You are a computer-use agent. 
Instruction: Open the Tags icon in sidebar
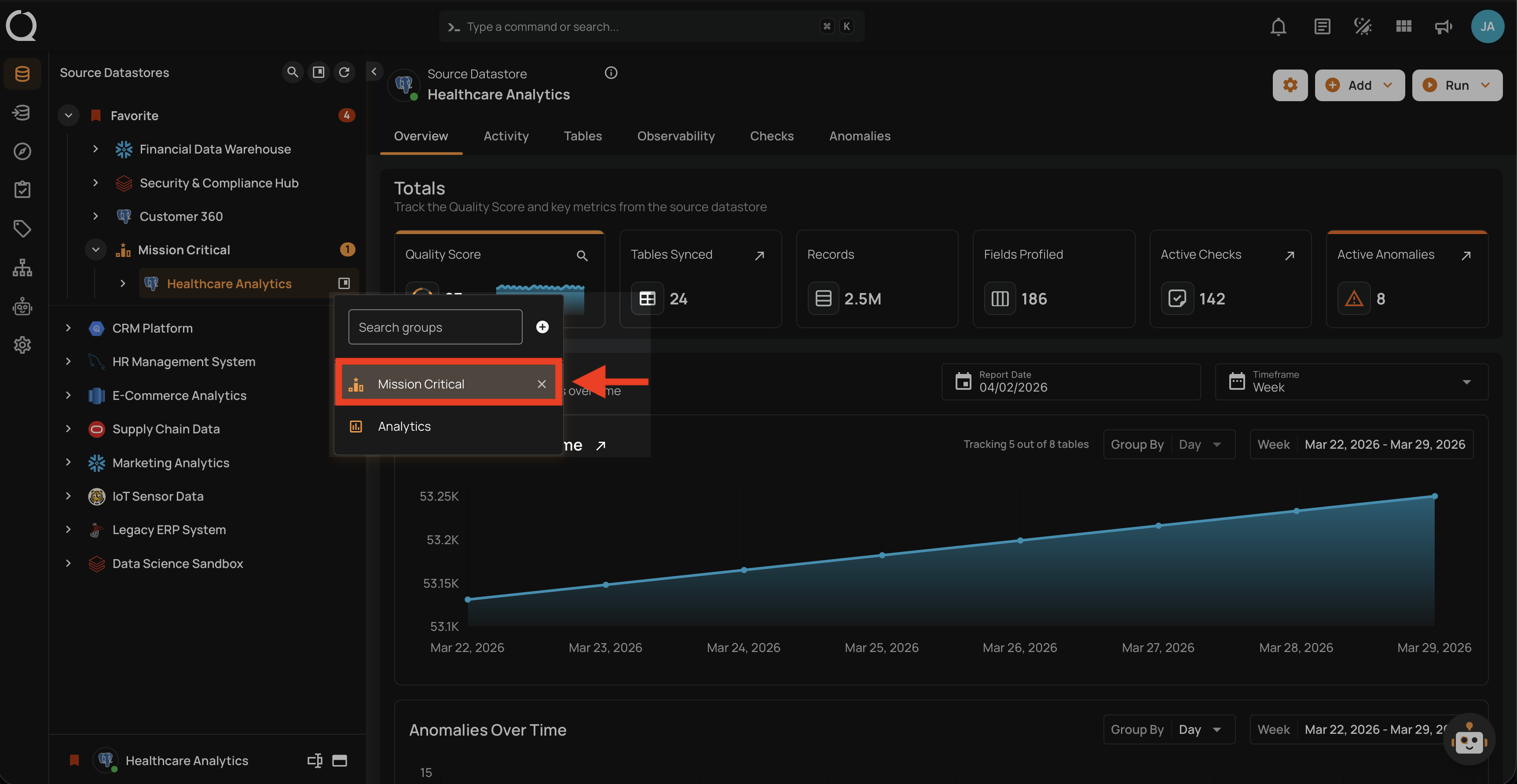[22, 228]
